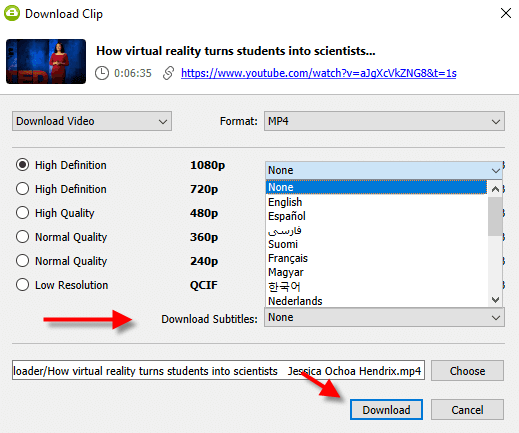
Task: Open the Download Subtitles dropdown
Action: click(x=384, y=317)
